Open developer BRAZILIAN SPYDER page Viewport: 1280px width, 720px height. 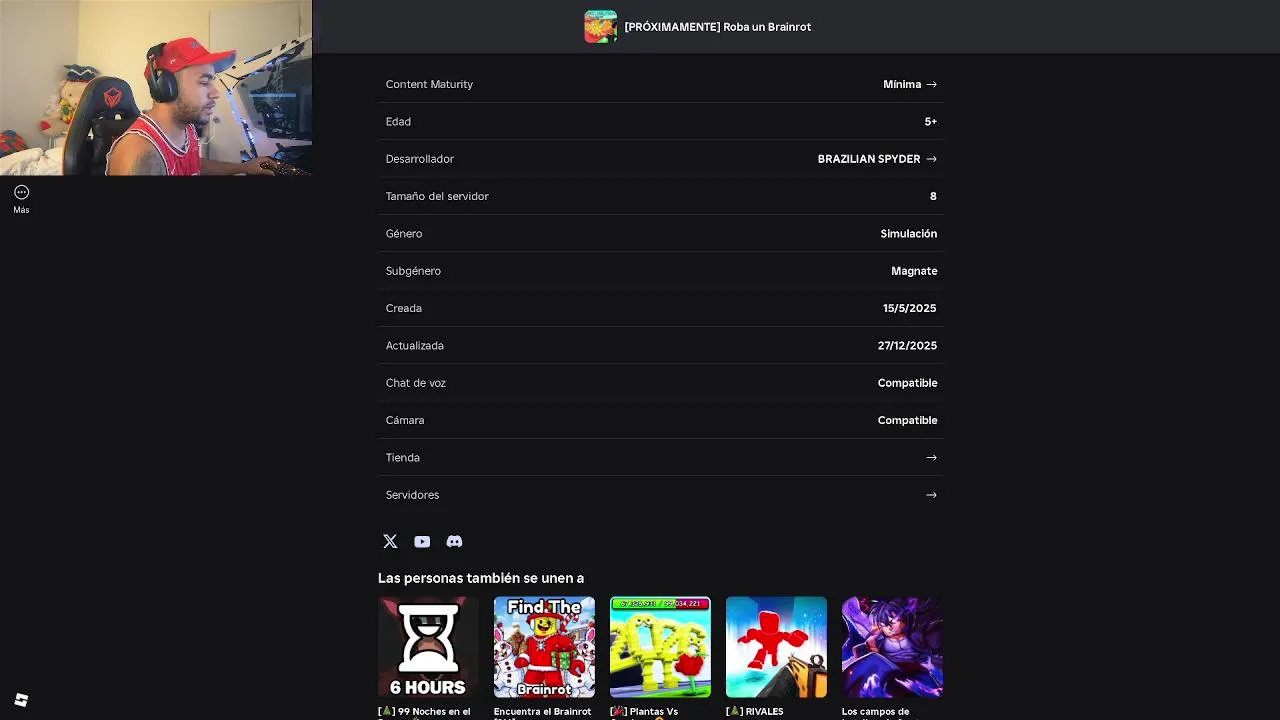(x=877, y=159)
